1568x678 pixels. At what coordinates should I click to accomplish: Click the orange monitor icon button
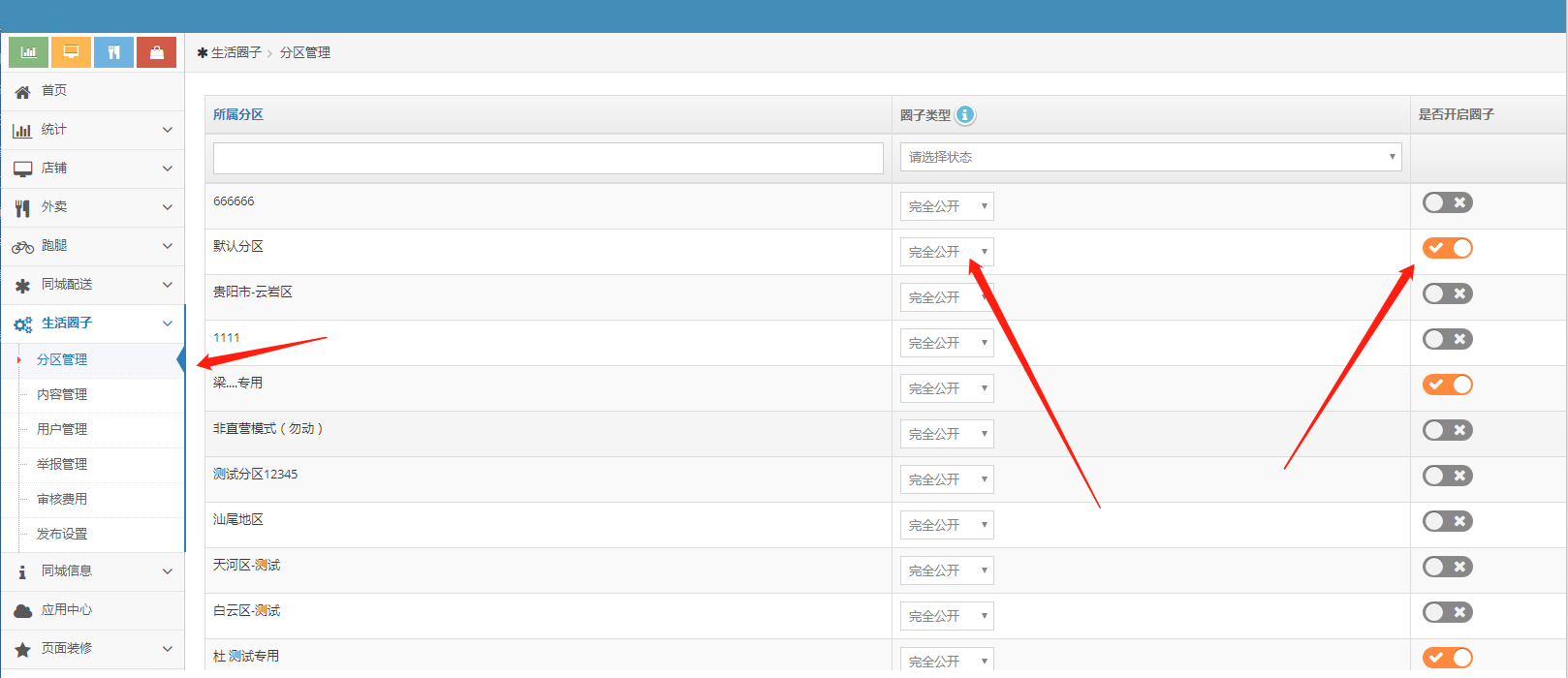coord(71,52)
